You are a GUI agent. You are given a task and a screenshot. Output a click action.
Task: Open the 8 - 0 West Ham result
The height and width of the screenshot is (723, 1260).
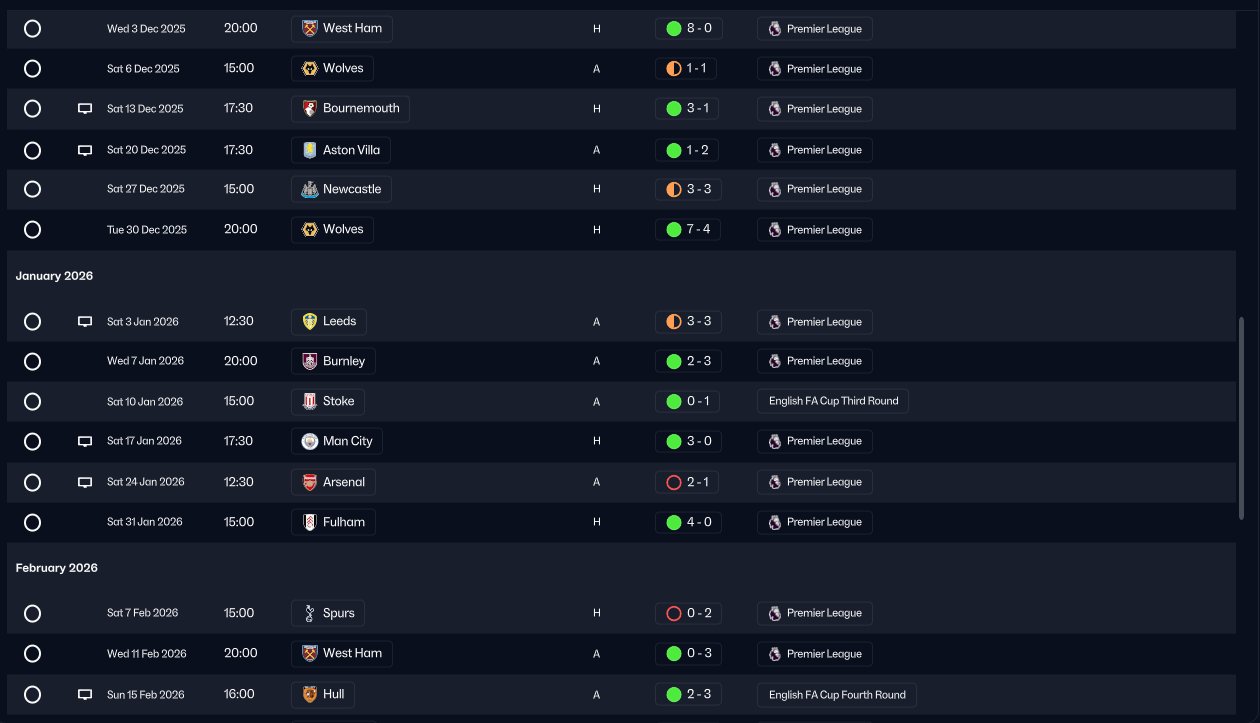click(x=698, y=28)
